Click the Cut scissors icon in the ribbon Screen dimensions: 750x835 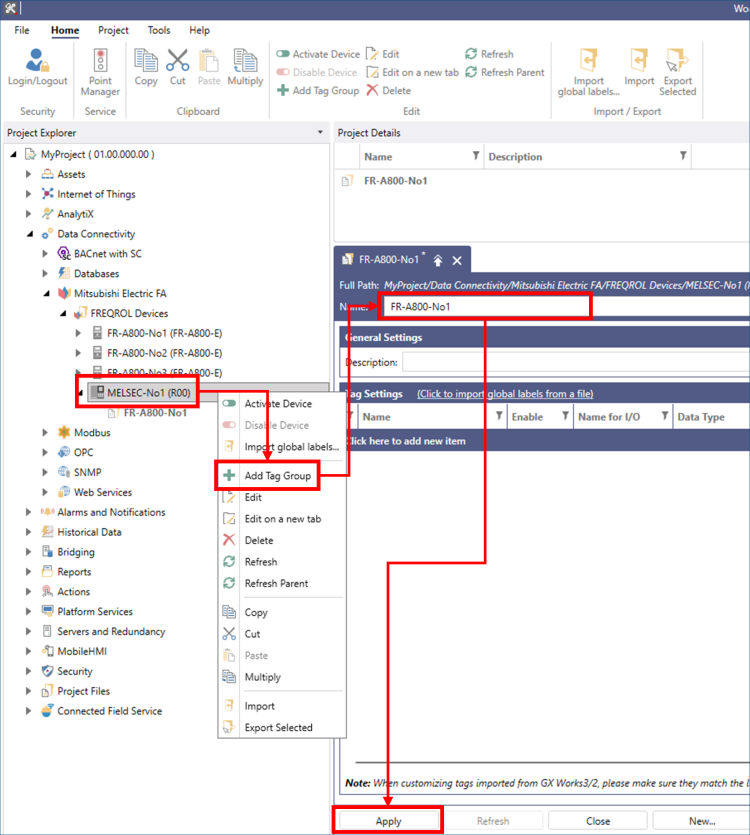coord(177,67)
